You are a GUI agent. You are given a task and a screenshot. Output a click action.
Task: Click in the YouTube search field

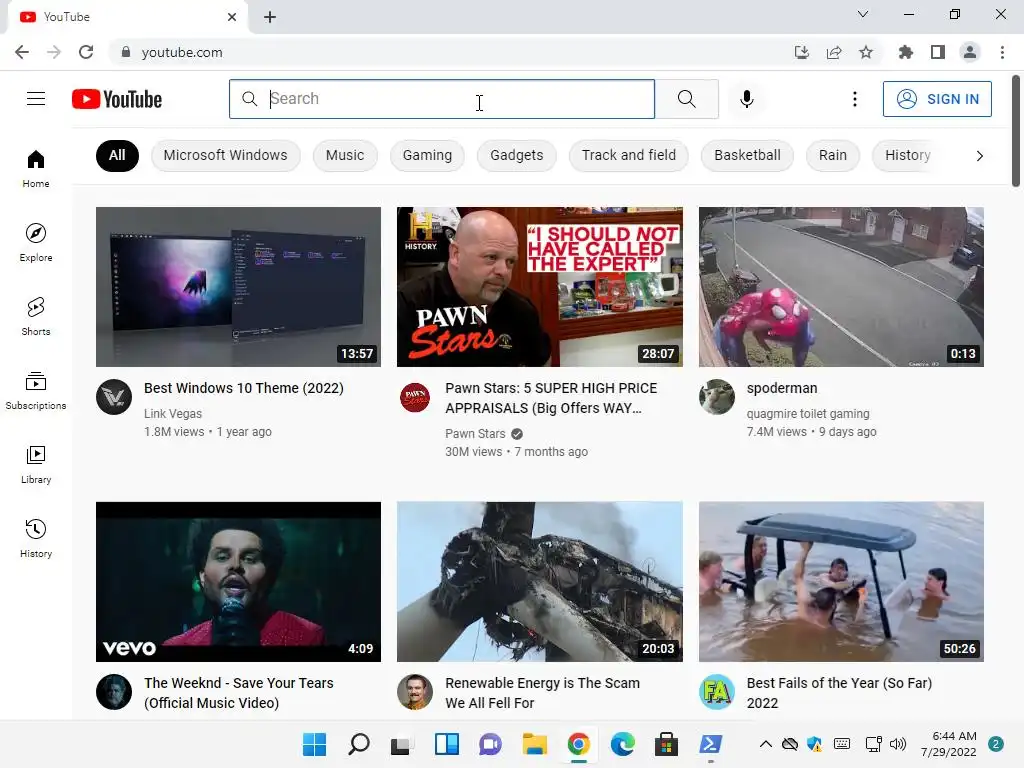[x=441, y=99]
